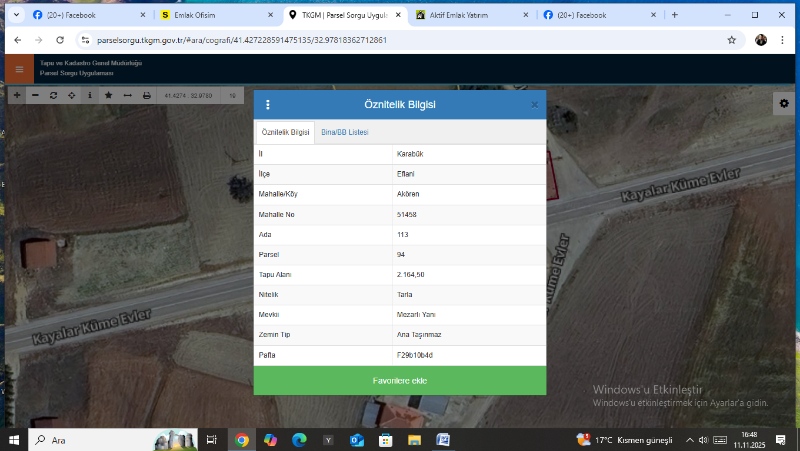Click the map refresh tool icon

[x=53, y=95]
